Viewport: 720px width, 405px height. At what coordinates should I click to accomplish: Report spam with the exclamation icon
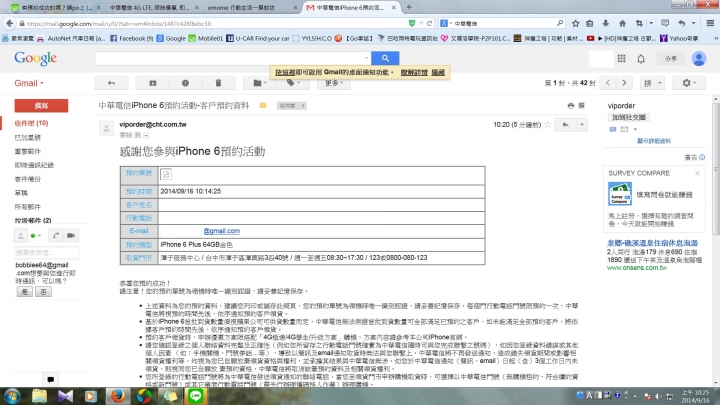[185, 83]
